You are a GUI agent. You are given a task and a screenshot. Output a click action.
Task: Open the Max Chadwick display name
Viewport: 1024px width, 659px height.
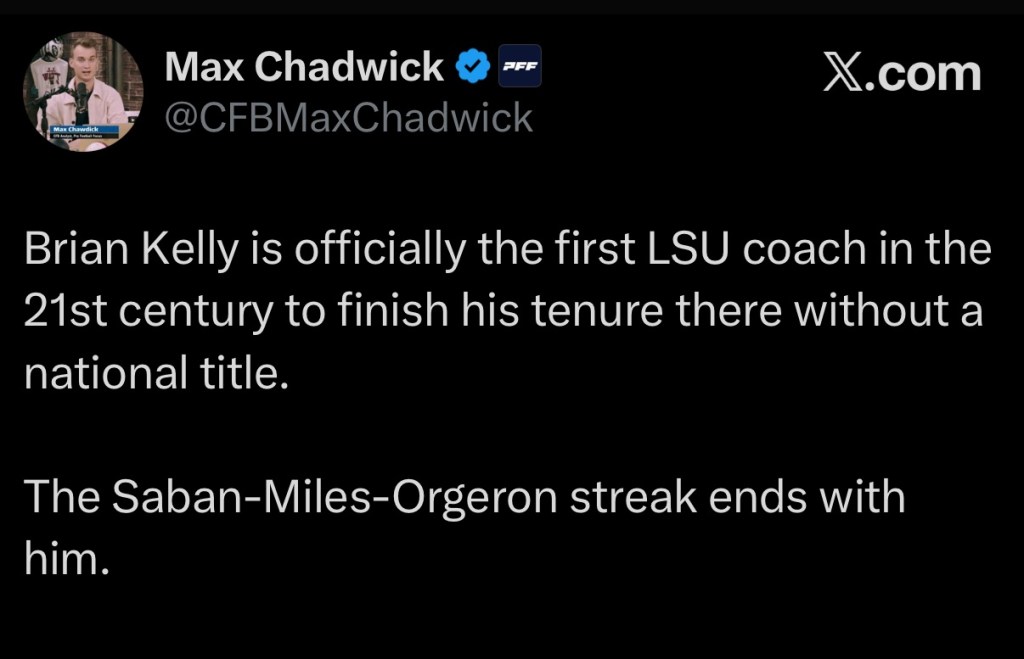[304, 67]
